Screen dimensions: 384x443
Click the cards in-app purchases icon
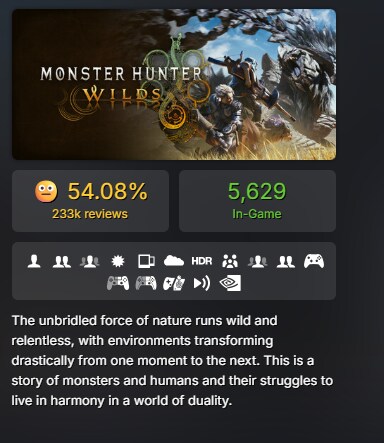pos(174,283)
